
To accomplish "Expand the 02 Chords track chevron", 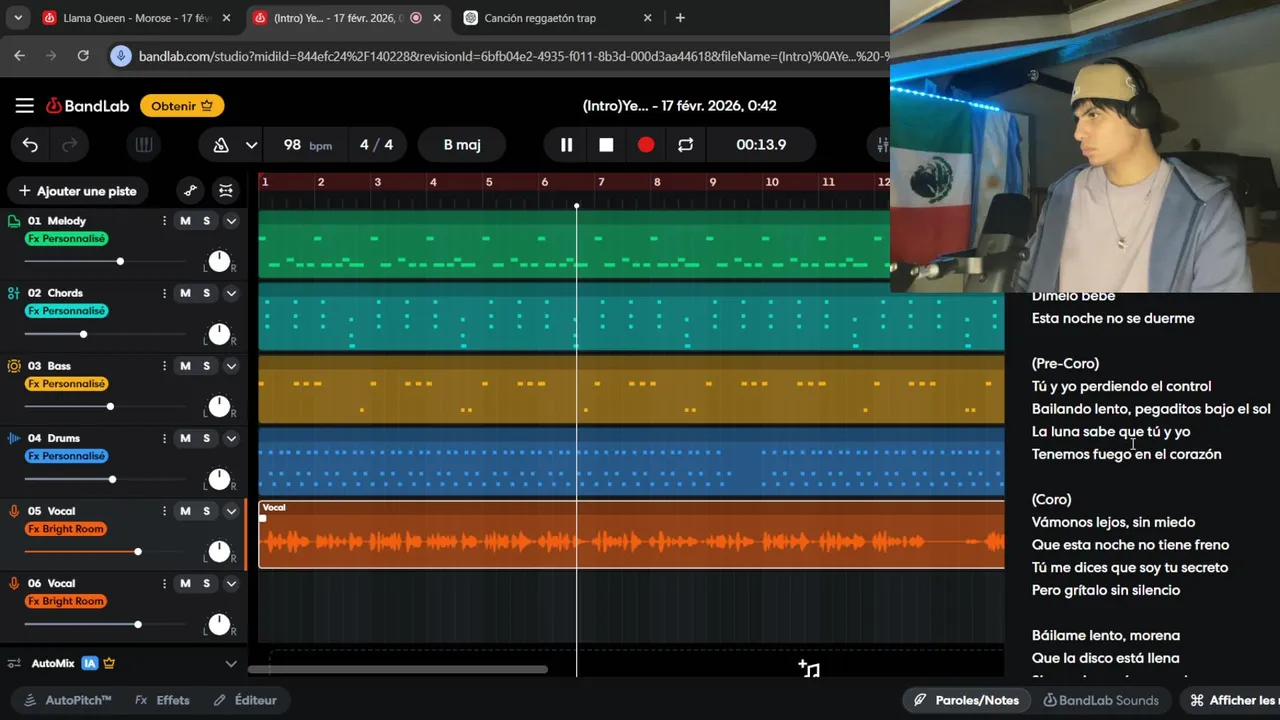I will (231, 293).
